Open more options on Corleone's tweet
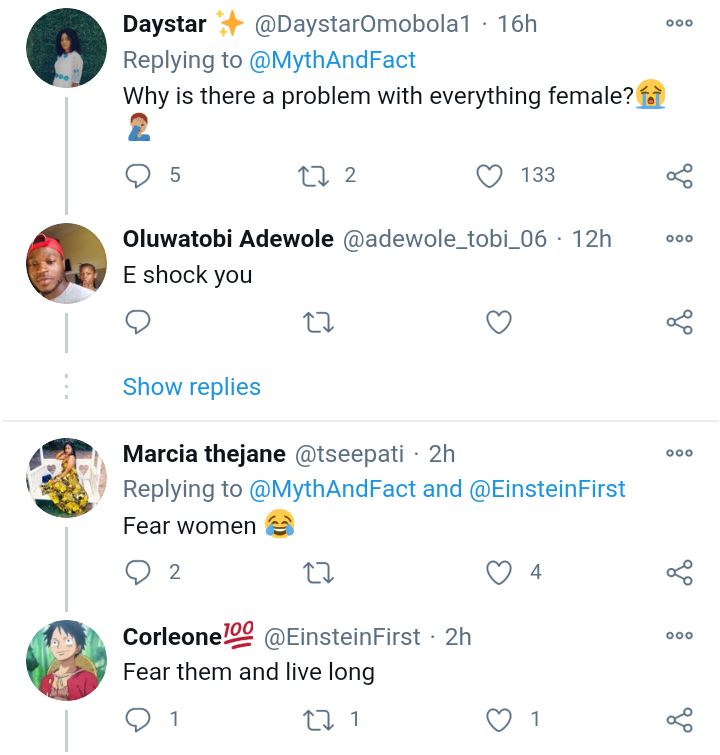The height and width of the screenshot is (755, 720). [x=680, y=635]
